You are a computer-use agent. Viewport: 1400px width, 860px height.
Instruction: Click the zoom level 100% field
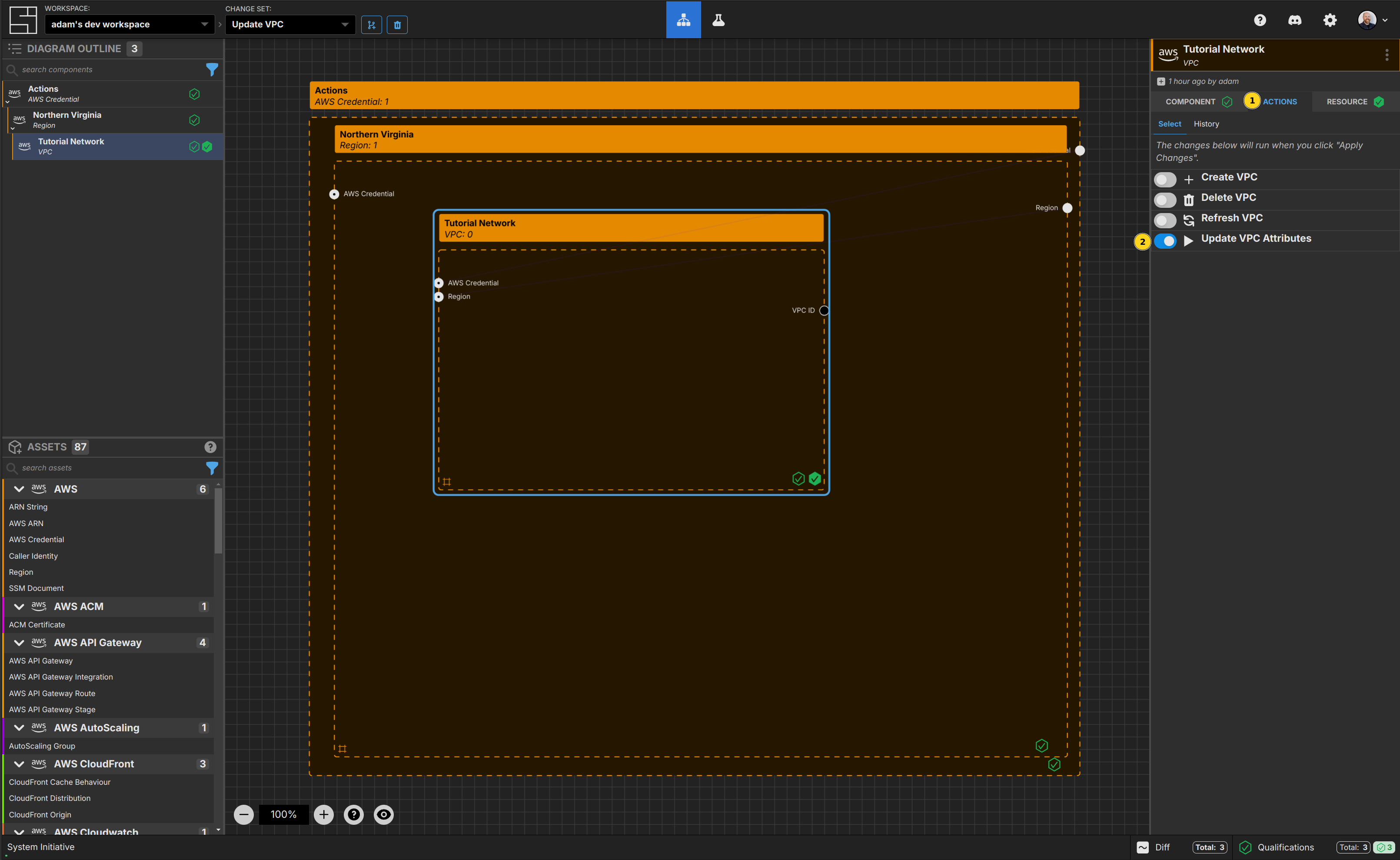[x=284, y=814]
